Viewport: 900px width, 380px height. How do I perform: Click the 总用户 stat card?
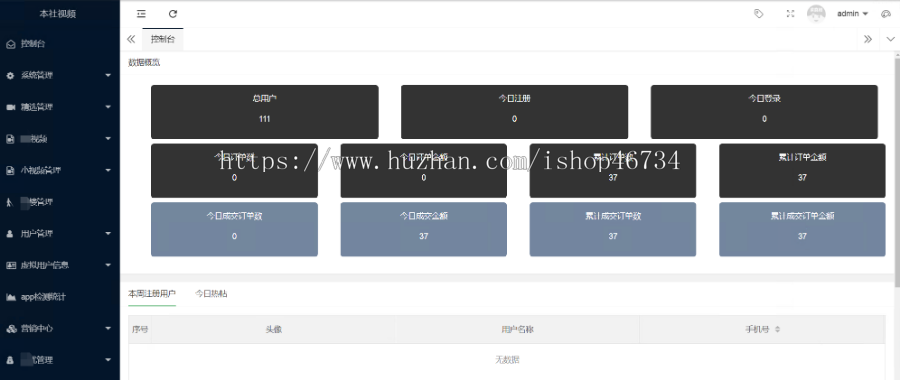tap(265, 112)
